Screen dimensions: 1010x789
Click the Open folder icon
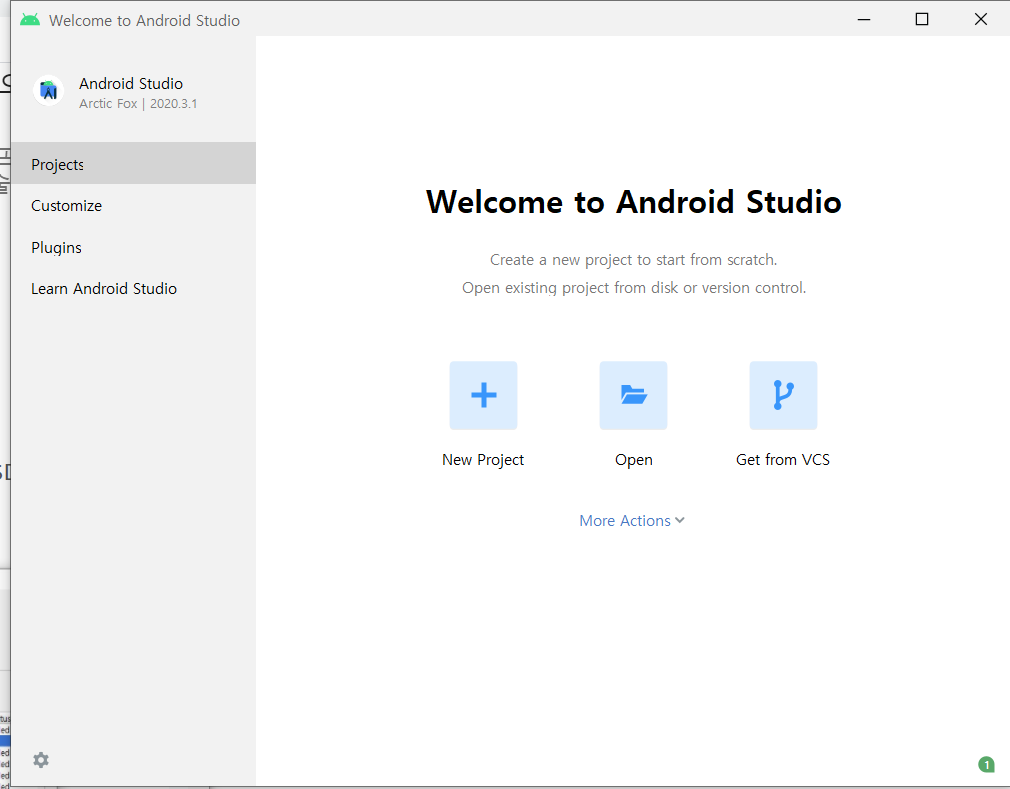(x=633, y=395)
